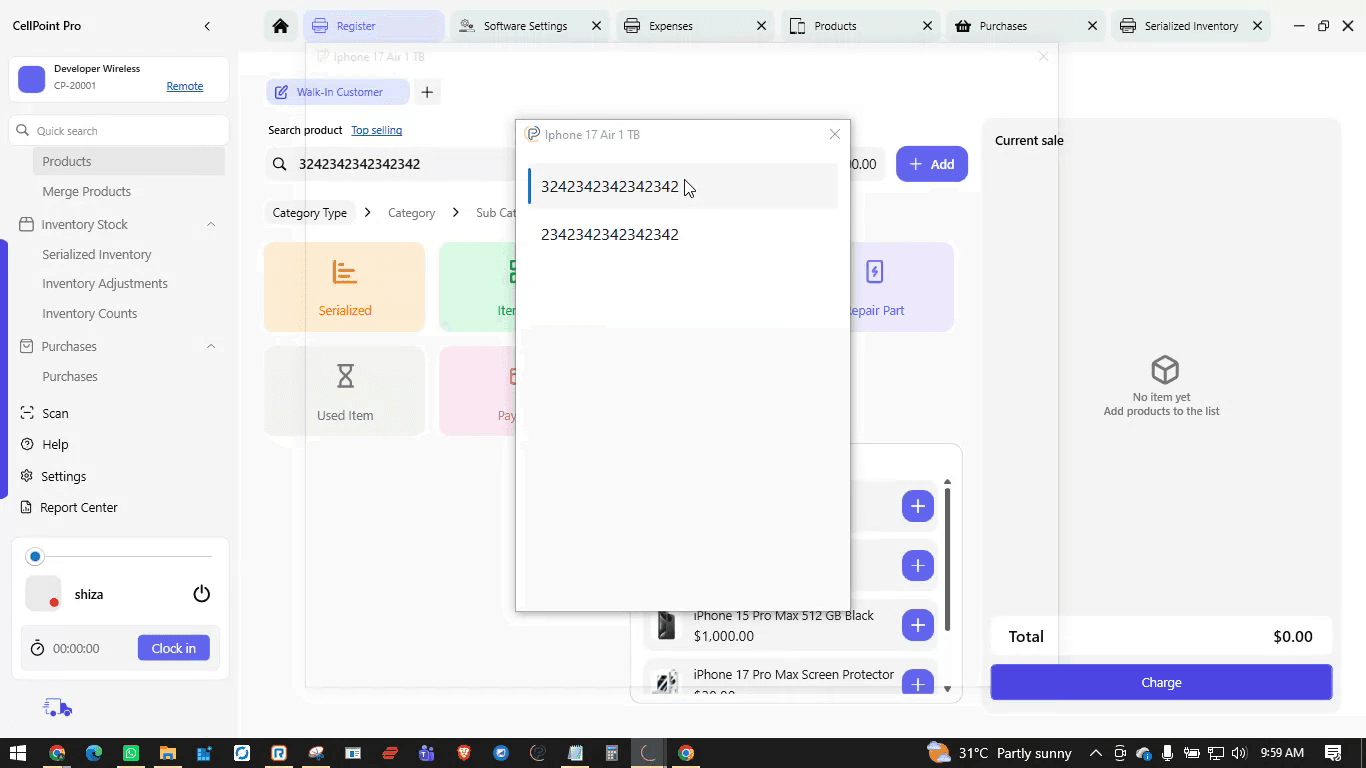Close the Serialized Inventory tab
The width and height of the screenshot is (1366, 768).
1257,26
